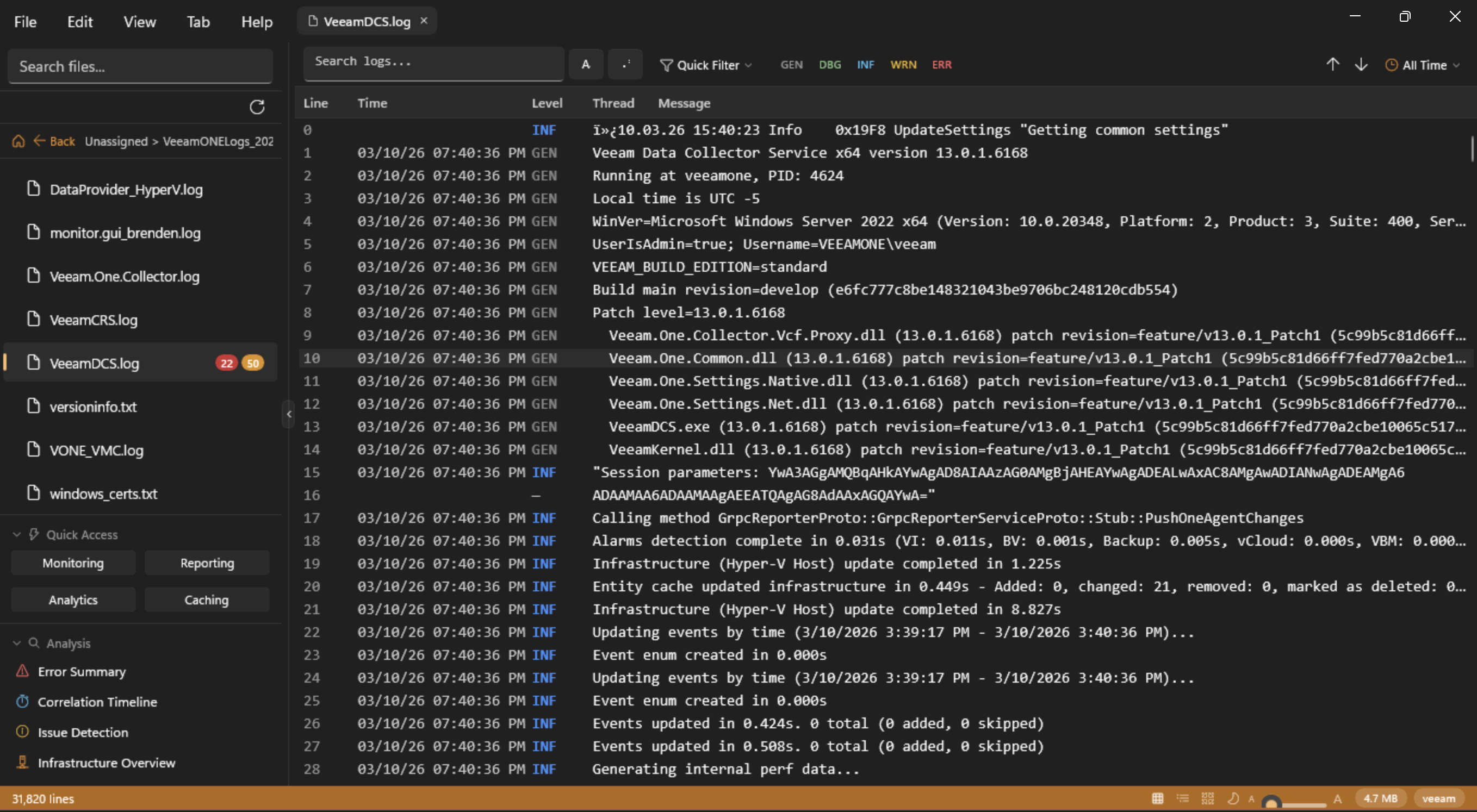Open the Tab menu

click(198, 22)
